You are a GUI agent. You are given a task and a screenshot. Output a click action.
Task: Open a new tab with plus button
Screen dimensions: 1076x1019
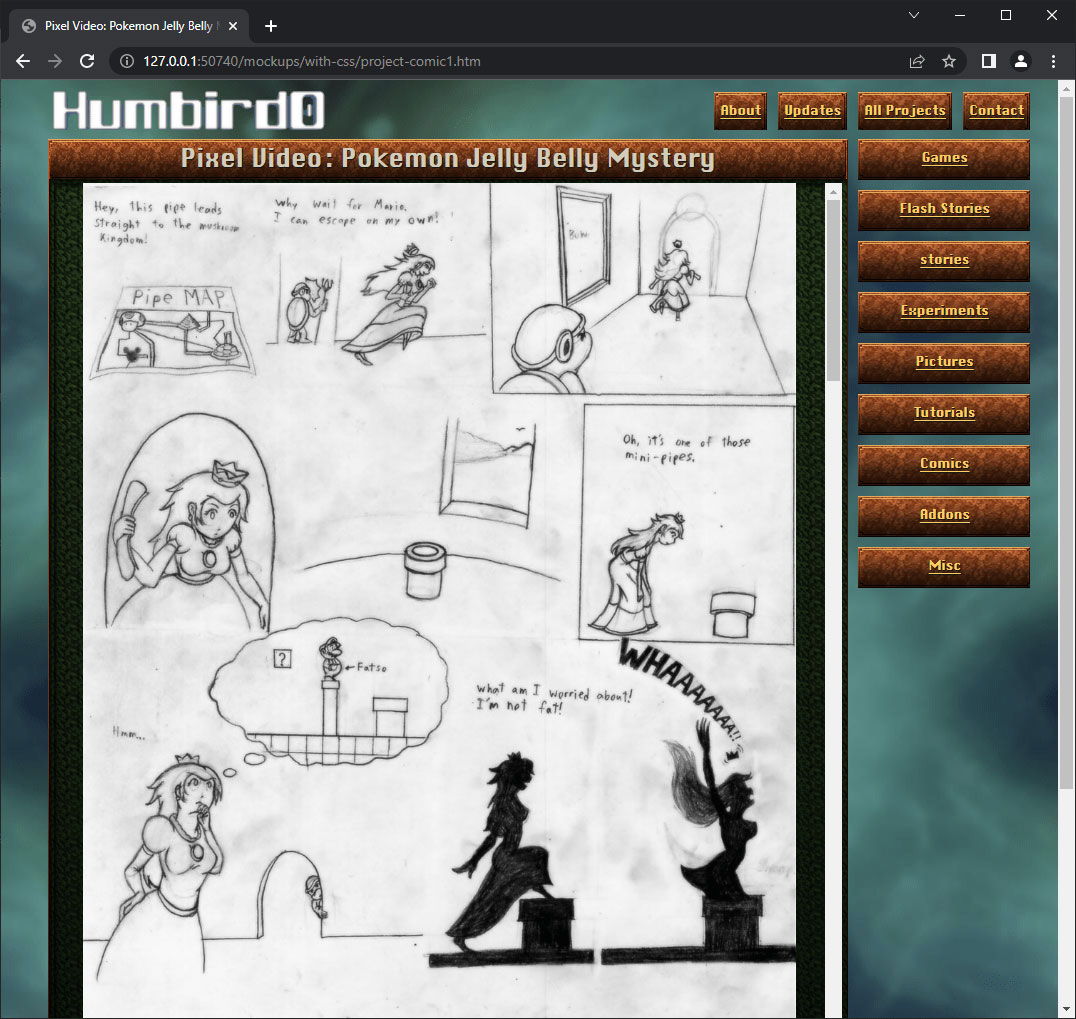click(x=270, y=26)
